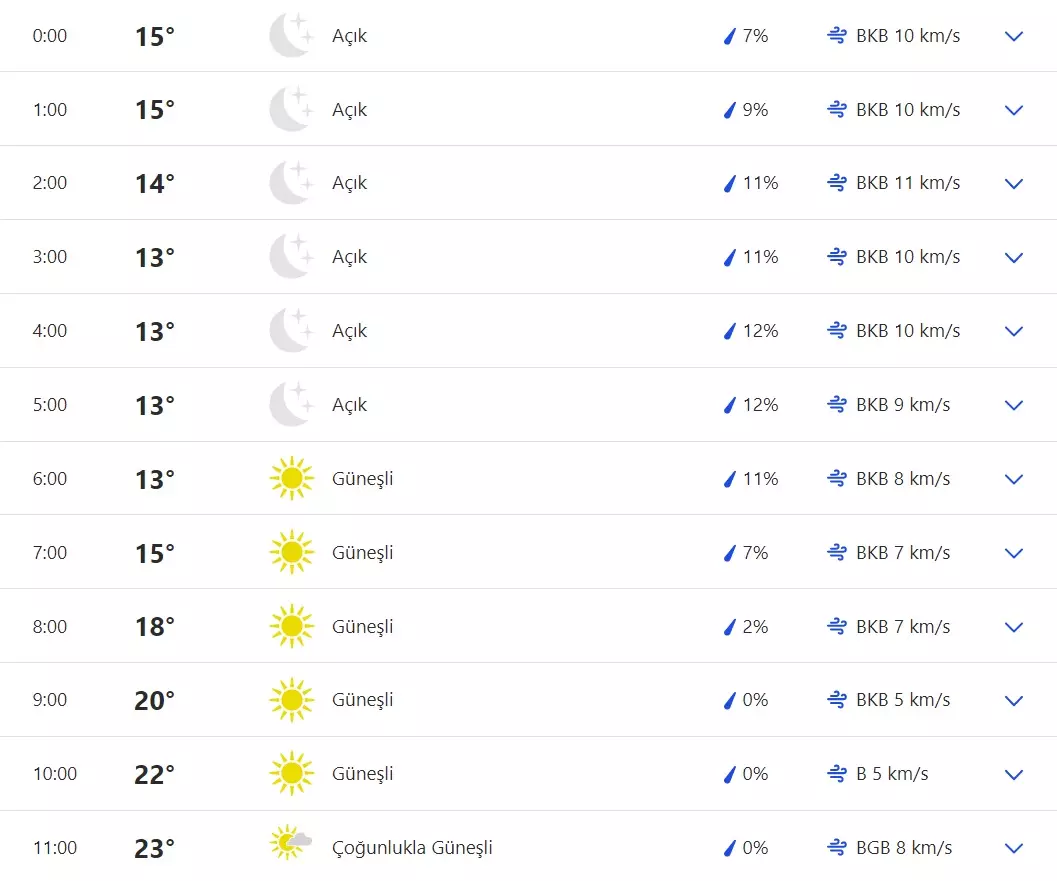The width and height of the screenshot is (1057, 881).
Task: Open details for the 7:00 forecast
Action: 1014,553
